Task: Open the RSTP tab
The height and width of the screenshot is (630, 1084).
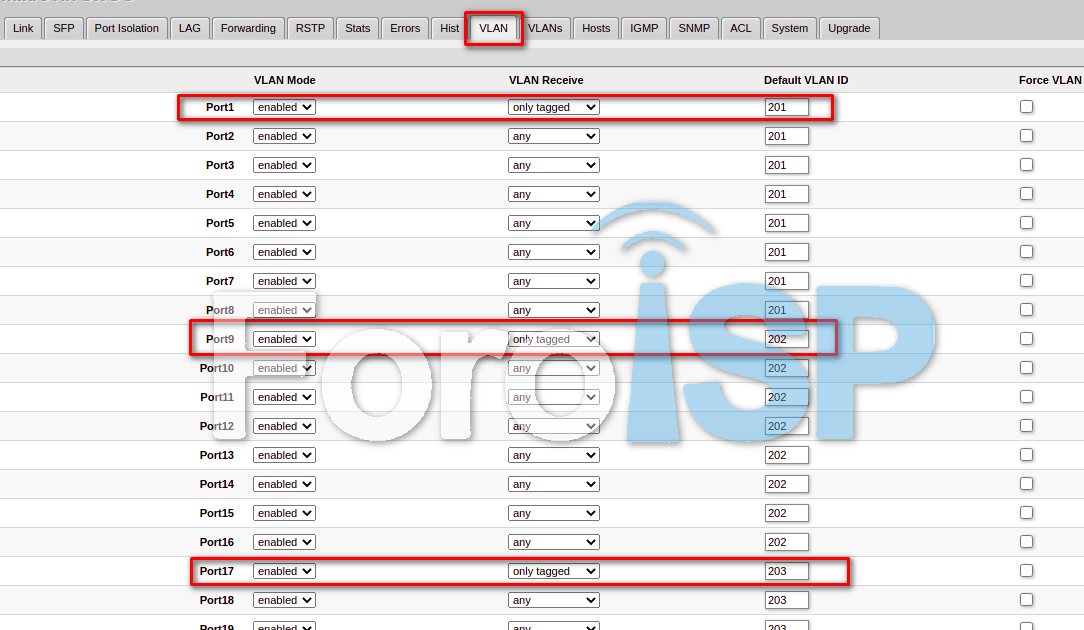Action: point(310,28)
